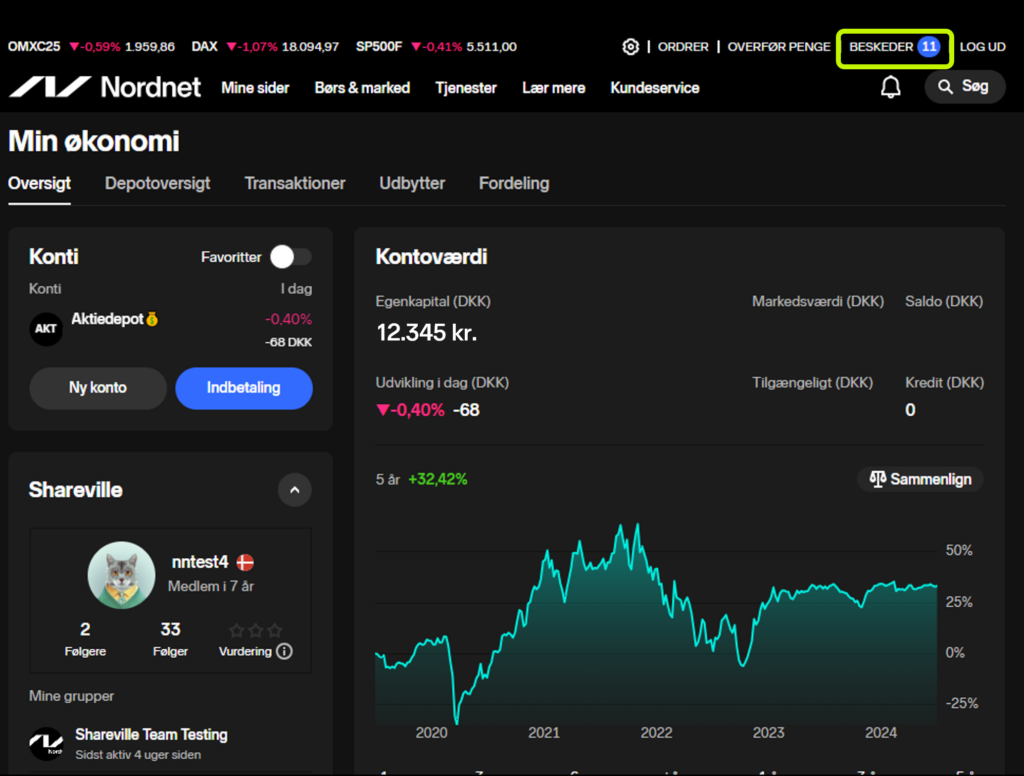
Task: Select the Oversigt tab
Action: [x=39, y=184]
